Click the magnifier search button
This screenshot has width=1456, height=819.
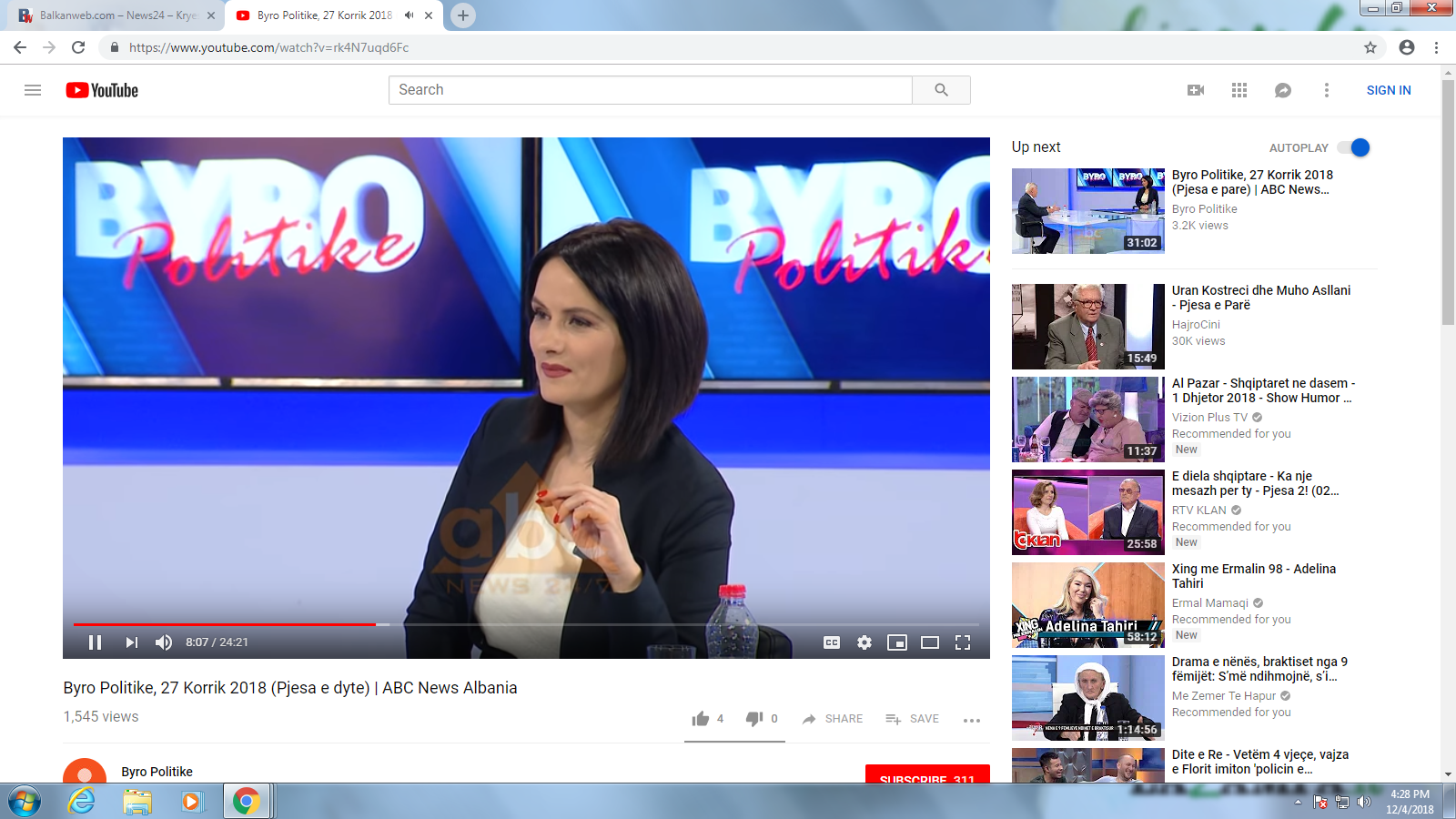[x=941, y=90]
